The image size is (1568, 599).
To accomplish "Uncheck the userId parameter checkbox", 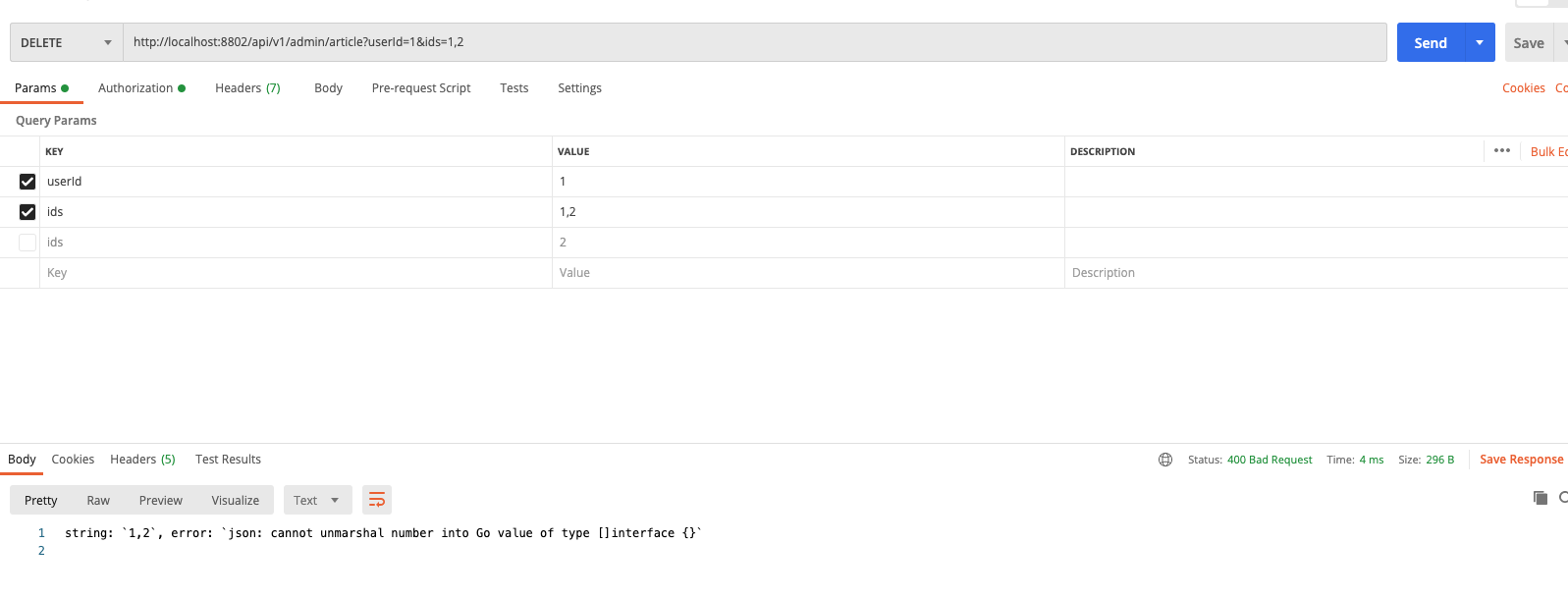I will pos(27,182).
